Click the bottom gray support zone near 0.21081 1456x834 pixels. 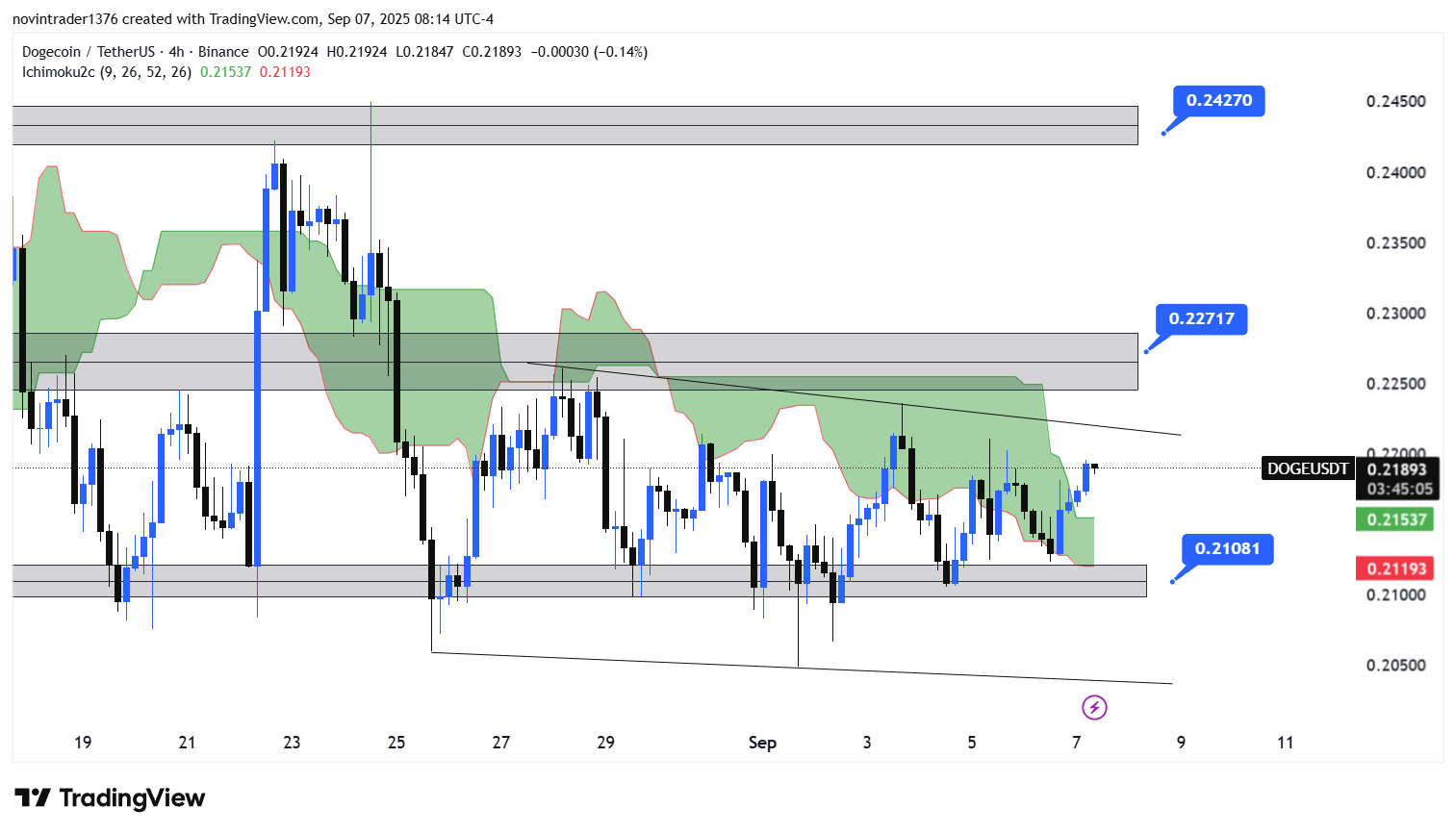click(577, 581)
